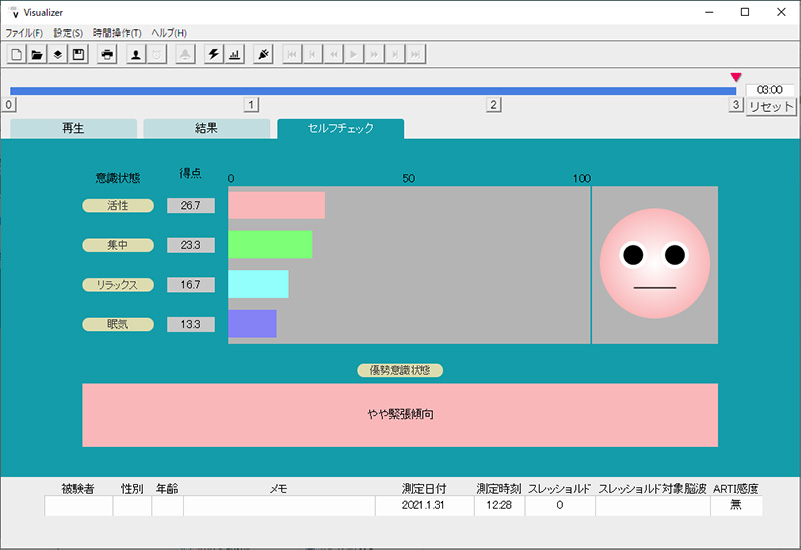Click the greyed-out bell icon
Screen dimensions: 801x550
pos(185,54)
